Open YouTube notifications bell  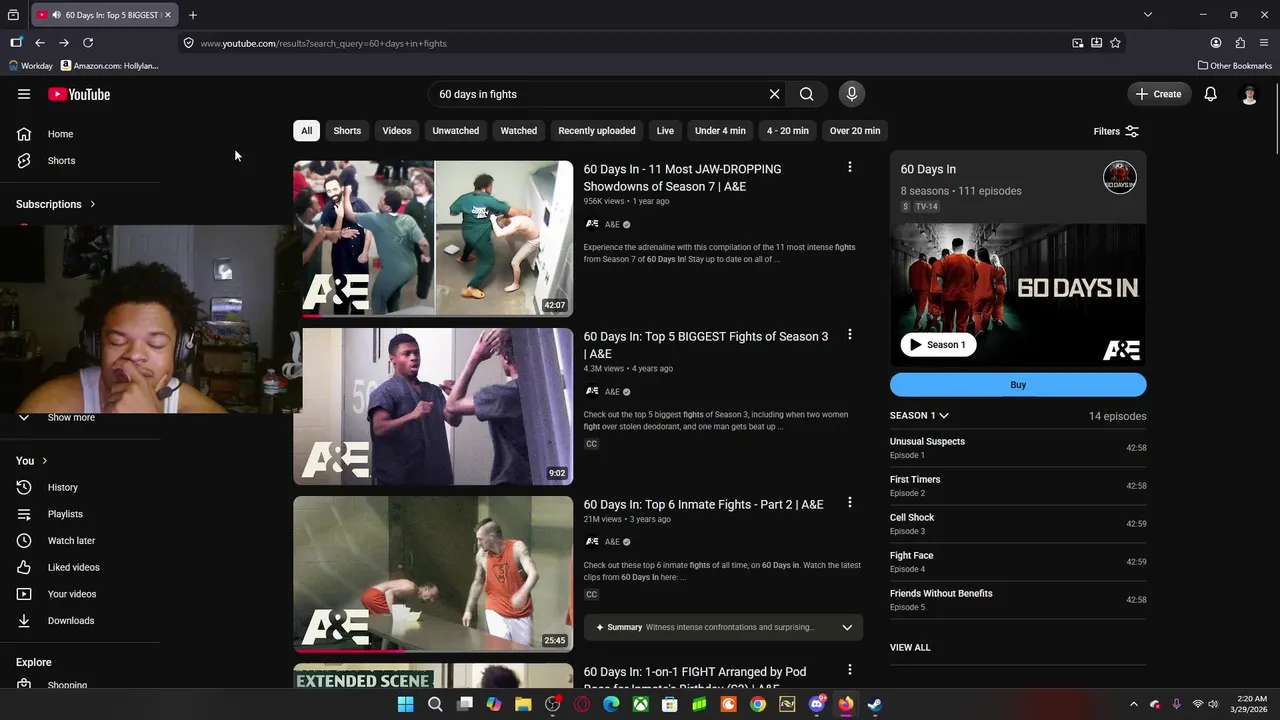pyautogui.click(x=1210, y=94)
